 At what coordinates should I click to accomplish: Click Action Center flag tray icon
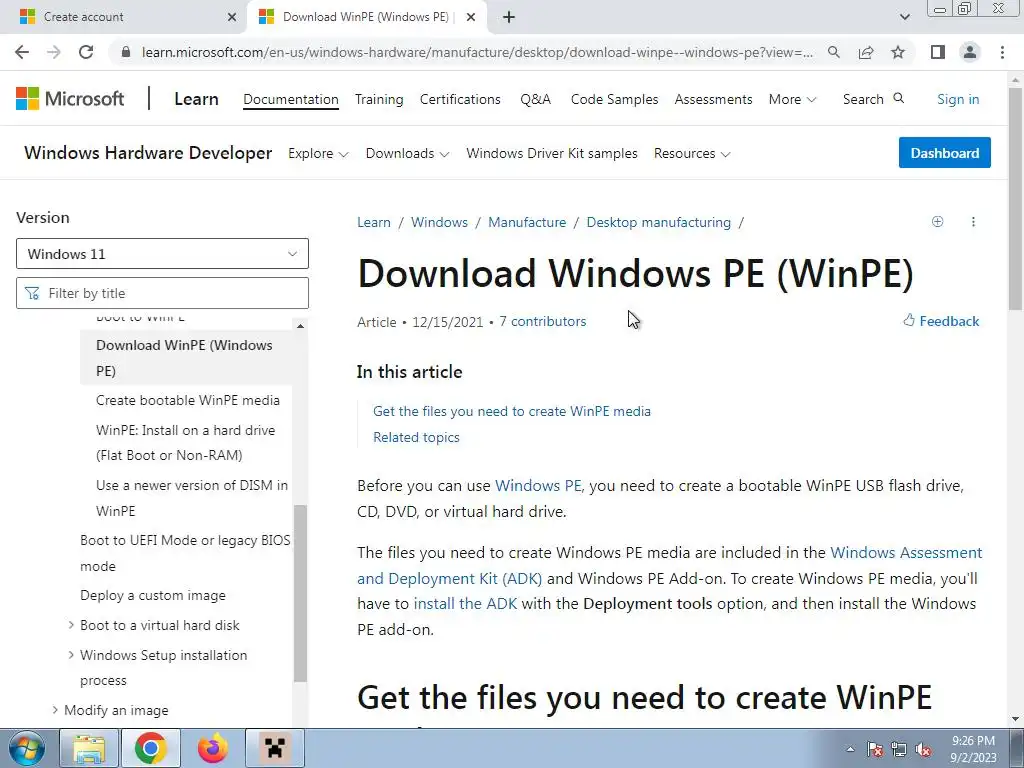[874, 750]
